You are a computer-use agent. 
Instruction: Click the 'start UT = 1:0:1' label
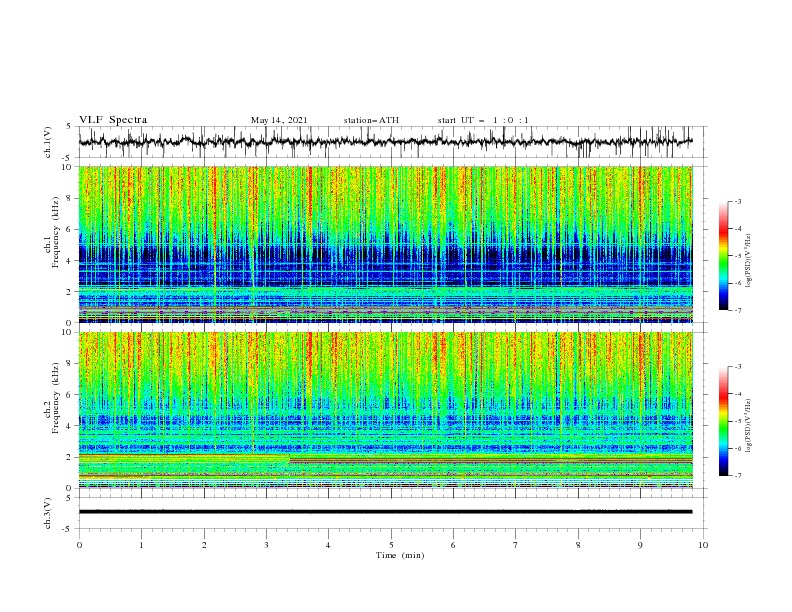coord(483,120)
